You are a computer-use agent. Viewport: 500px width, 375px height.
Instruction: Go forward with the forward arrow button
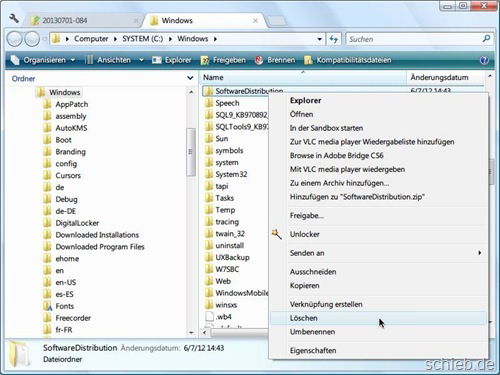click(x=32, y=39)
